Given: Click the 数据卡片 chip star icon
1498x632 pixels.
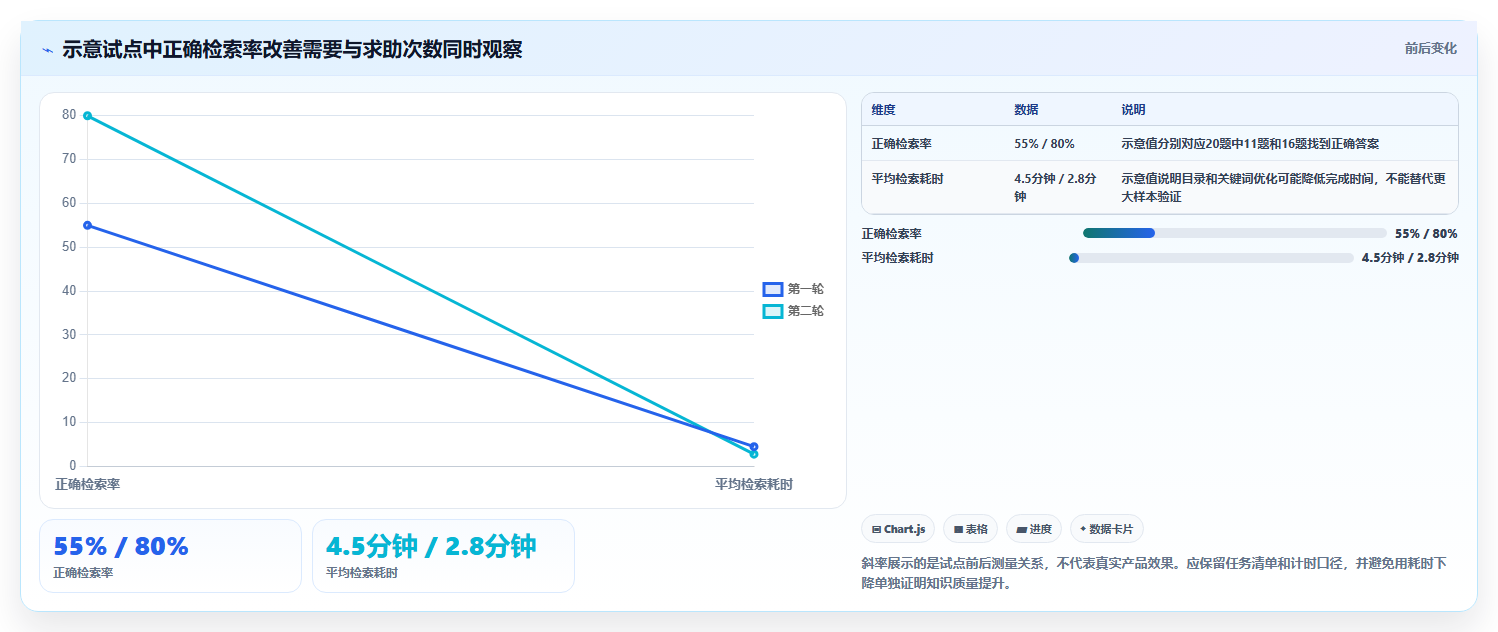Looking at the screenshot, I should [1083, 529].
